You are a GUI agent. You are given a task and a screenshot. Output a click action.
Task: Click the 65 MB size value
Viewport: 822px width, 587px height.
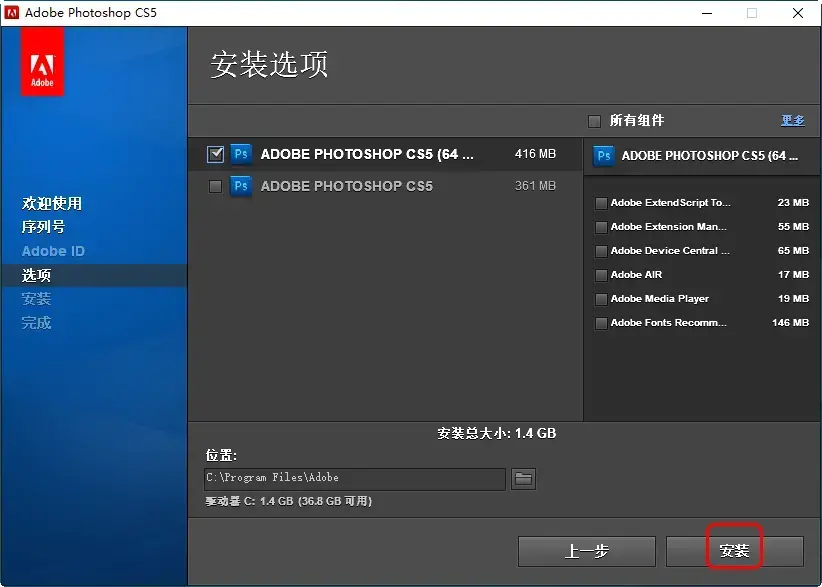[x=793, y=251]
